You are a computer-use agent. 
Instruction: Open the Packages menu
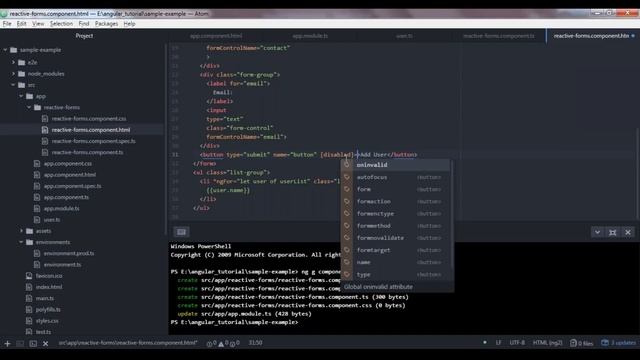[x=106, y=24]
